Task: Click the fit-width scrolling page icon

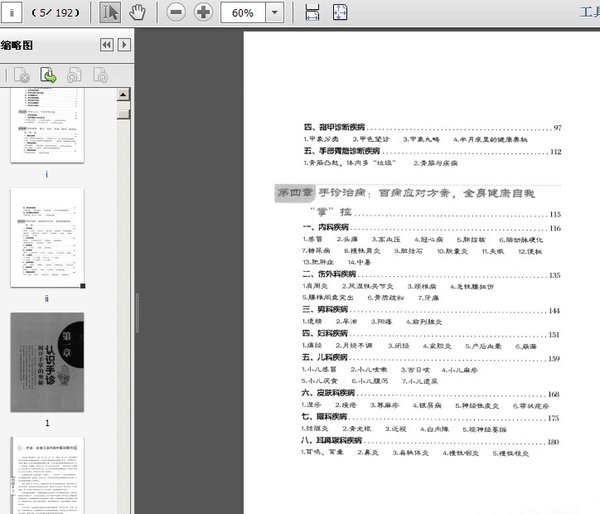Action: (313, 13)
